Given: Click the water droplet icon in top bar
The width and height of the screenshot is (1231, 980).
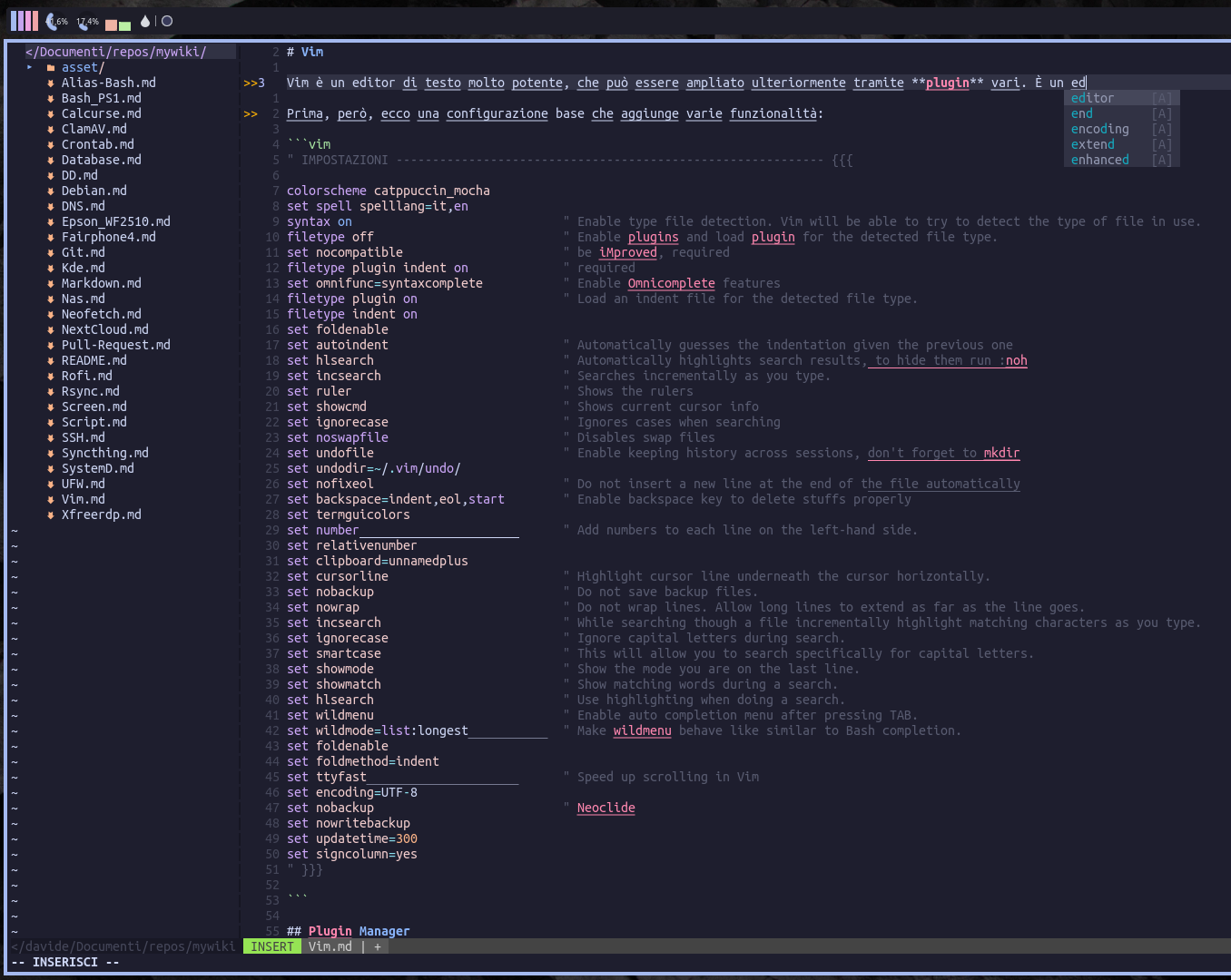Looking at the screenshot, I should coord(145,21).
